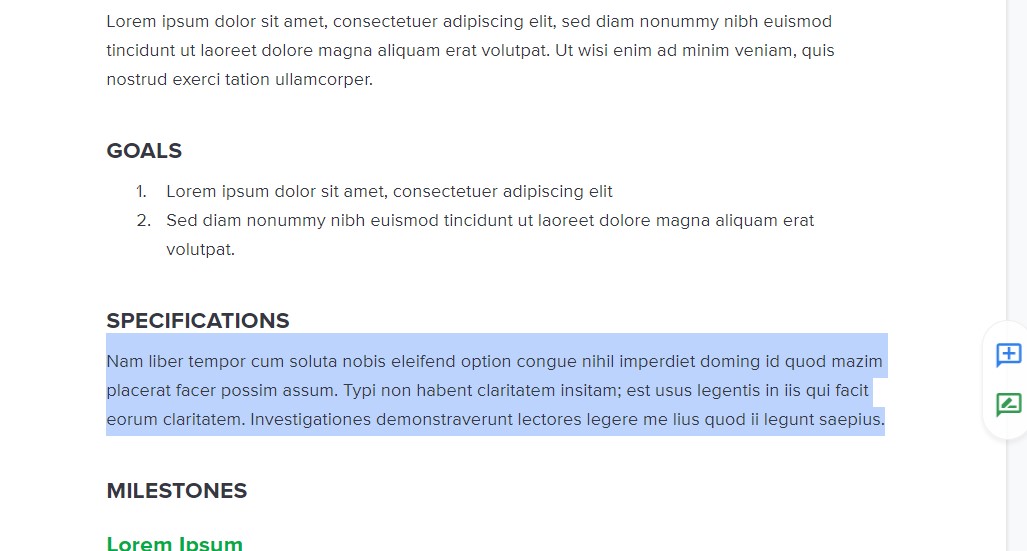
Task: Click the top paragraph line 'Lorem ipsum dolor sit amet'
Action: click(x=469, y=22)
